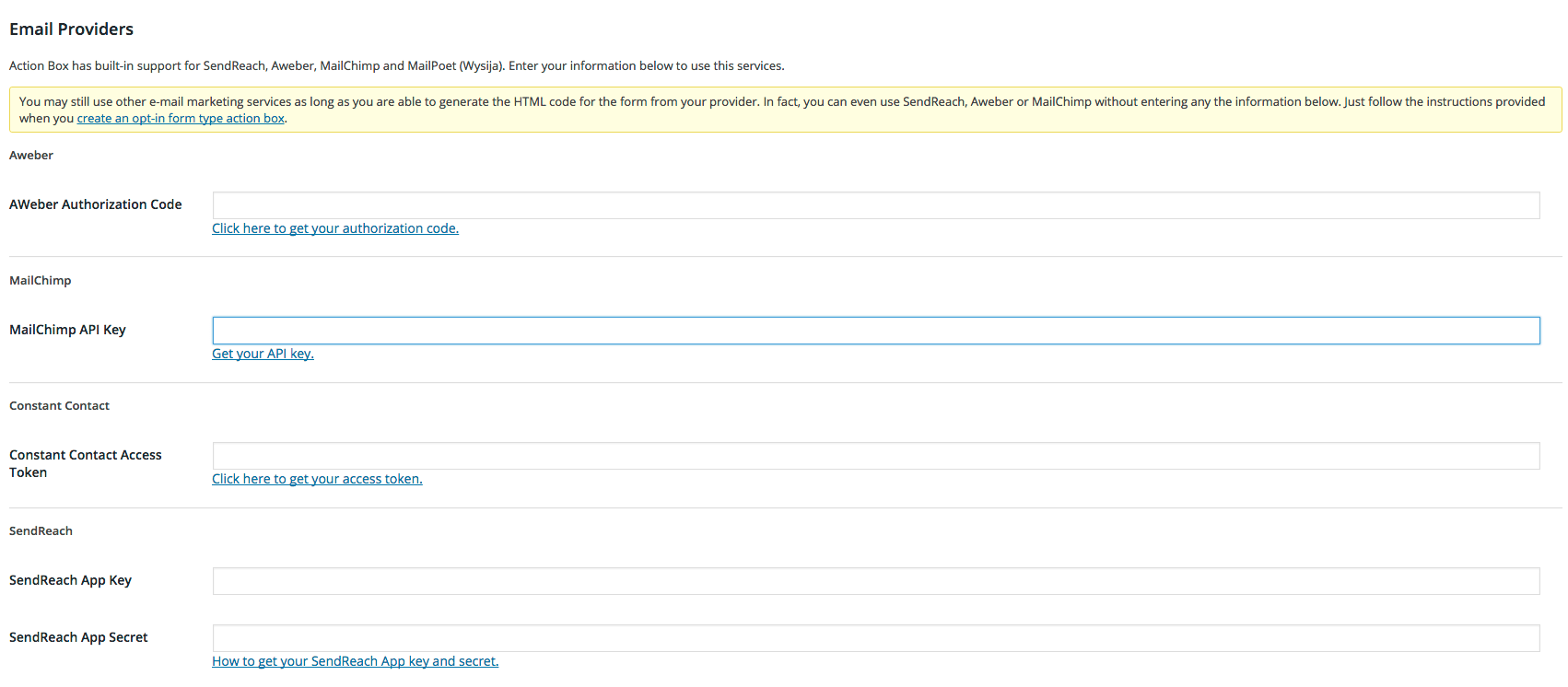Screen dimensions: 1568x687
Task: Click into the MailChimp API Key field
Action: coord(876,331)
